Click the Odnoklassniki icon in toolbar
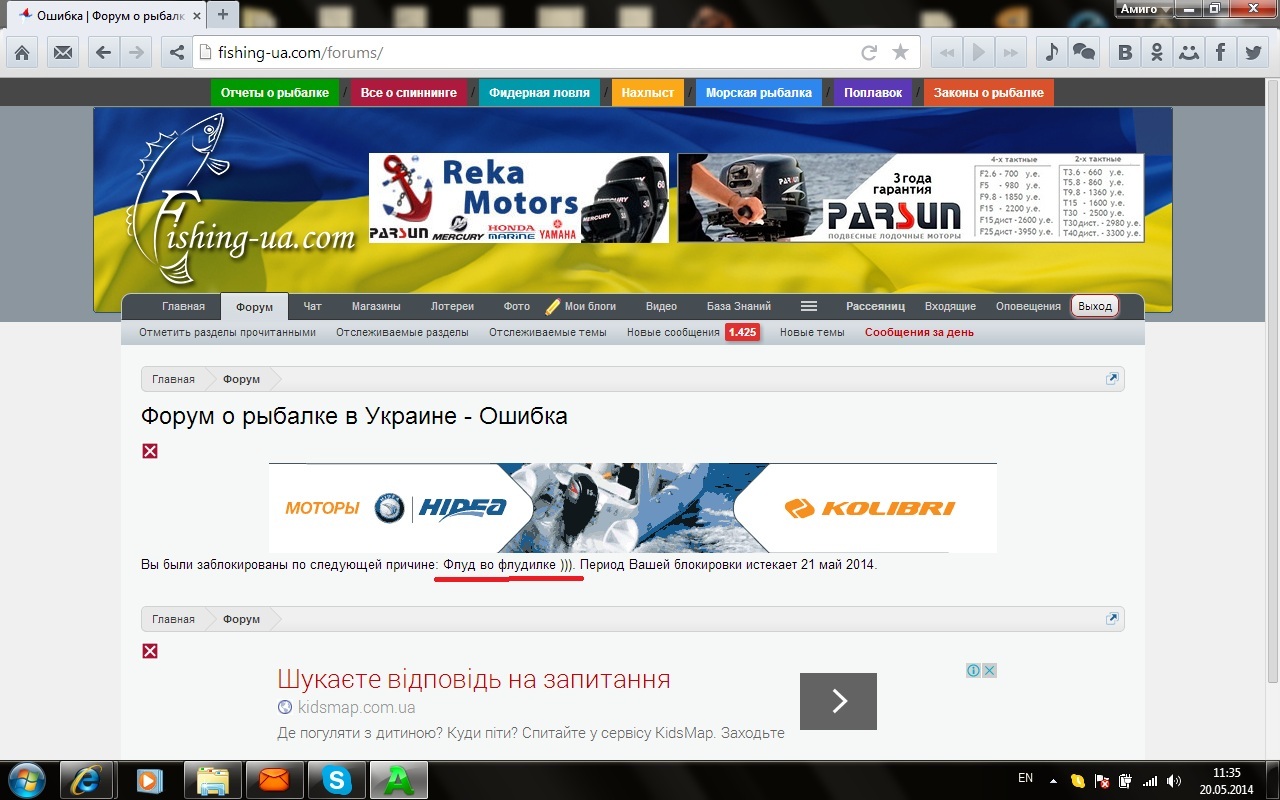The image size is (1280, 800). (x=1157, y=53)
